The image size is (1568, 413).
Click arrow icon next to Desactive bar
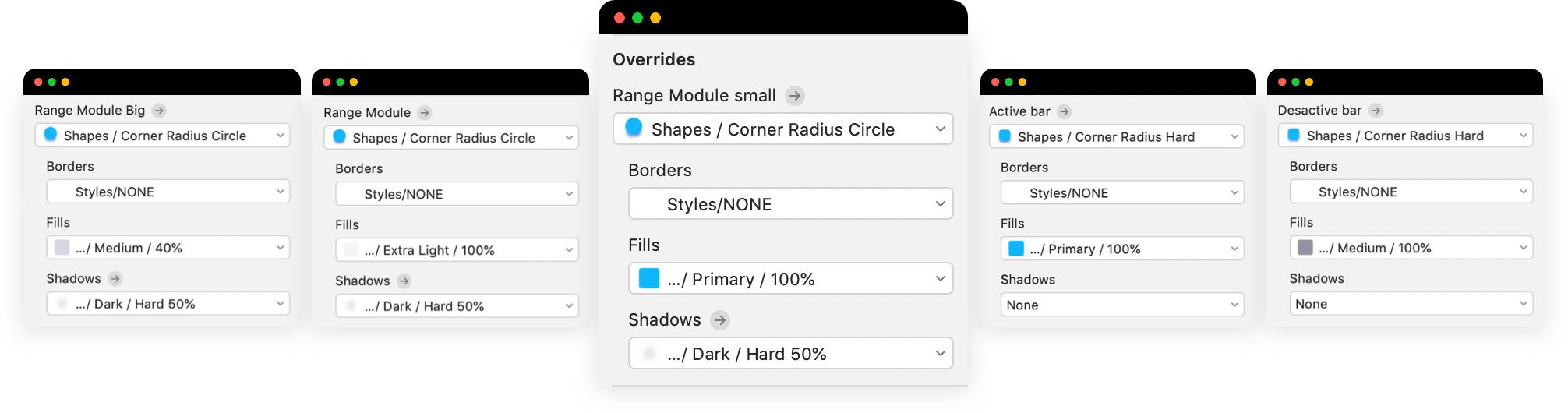[1376, 111]
